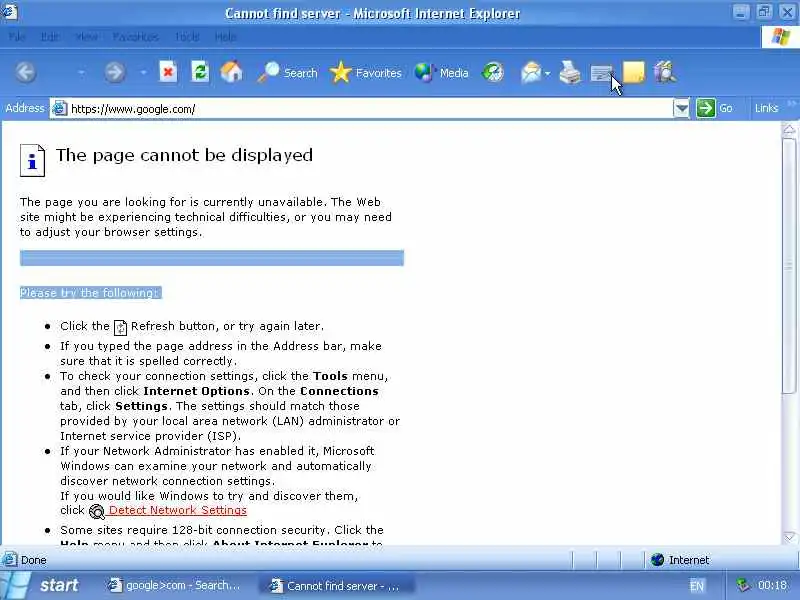Click the Mail envelope icon

coord(531,72)
